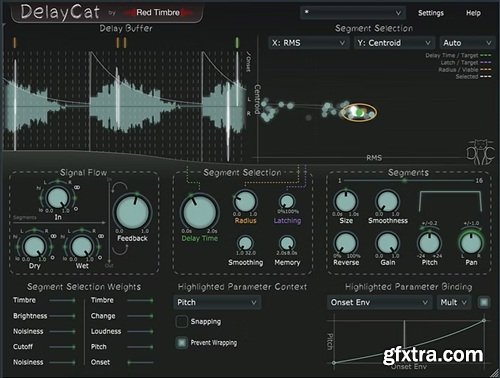Screen dimensions: 500x378
Task: Select the segment Gain knob
Action: click(x=387, y=243)
